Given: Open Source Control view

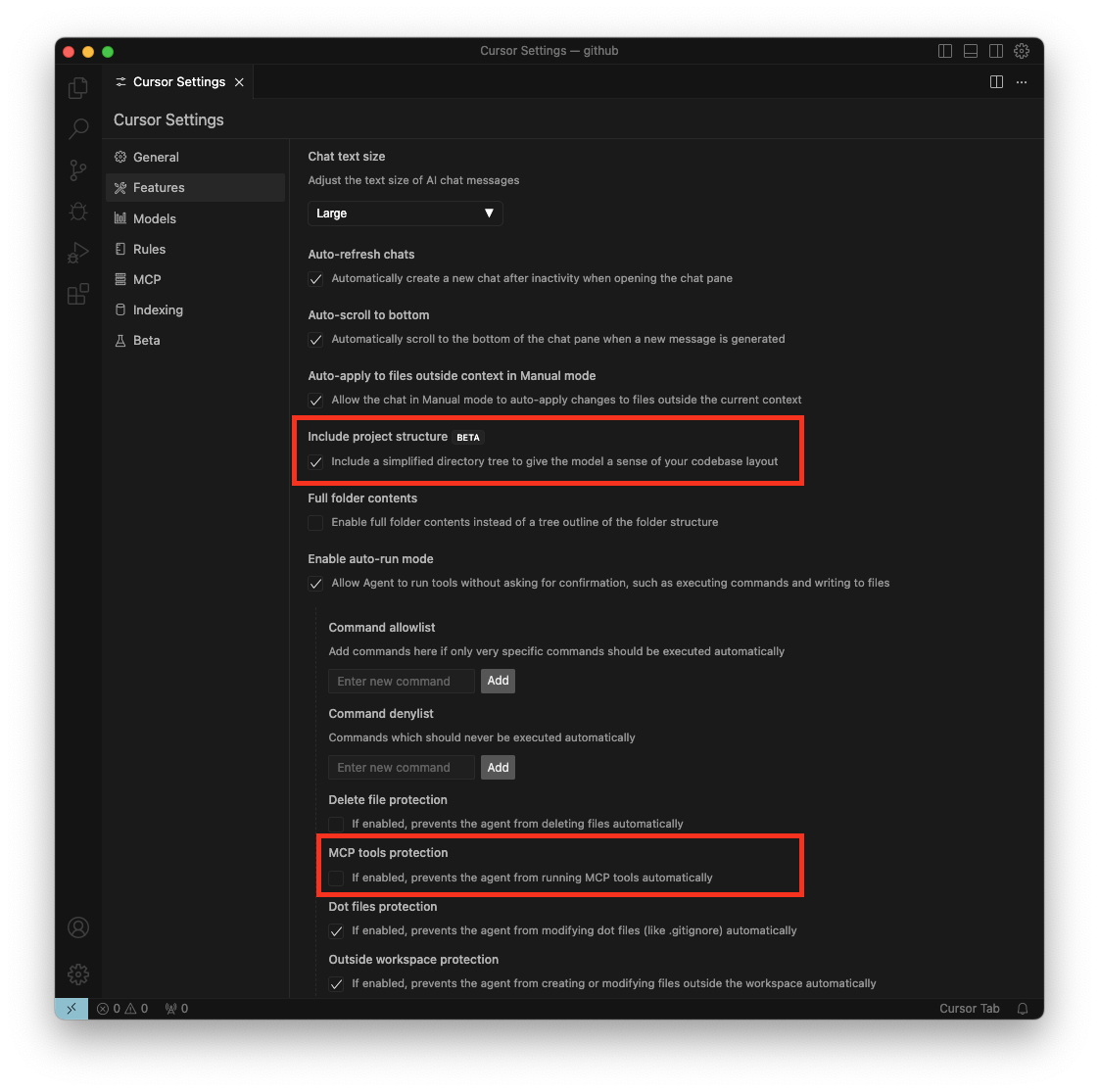Looking at the screenshot, I should pyautogui.click(x=78, y=170).
